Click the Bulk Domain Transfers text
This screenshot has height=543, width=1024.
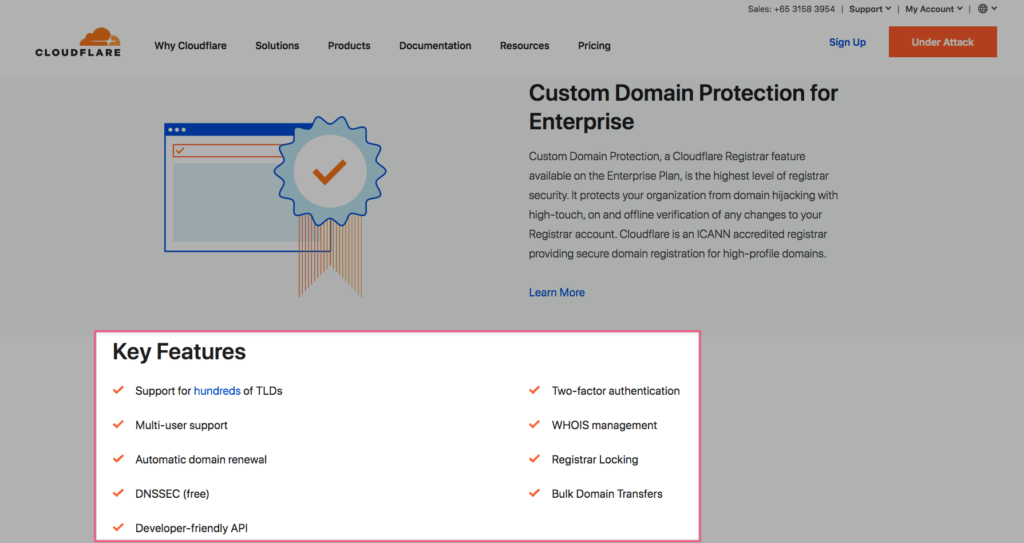(607, 494)
